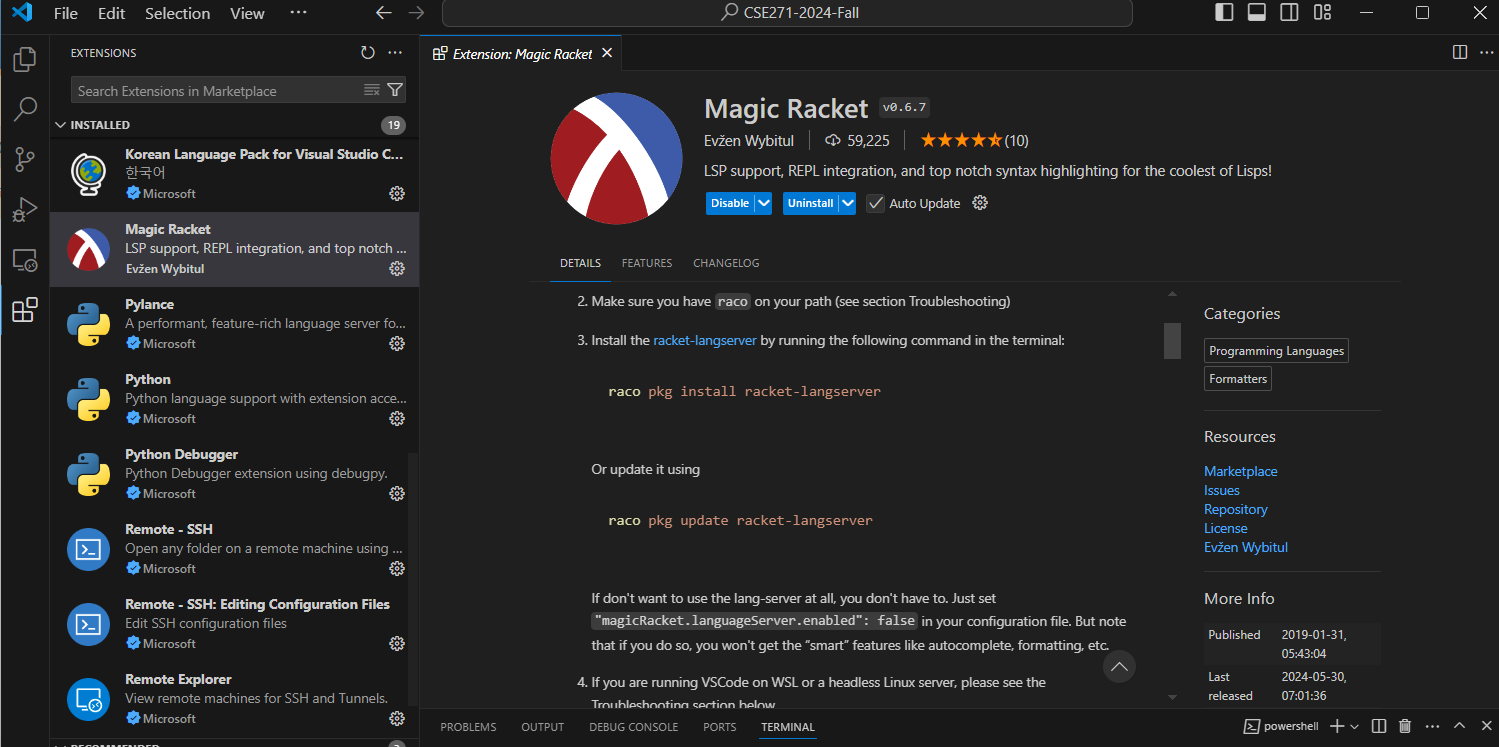Viewport: 1499px width, 747px height.
Task: Follow the racket-langserver link
Action: (x=705, y=340)
